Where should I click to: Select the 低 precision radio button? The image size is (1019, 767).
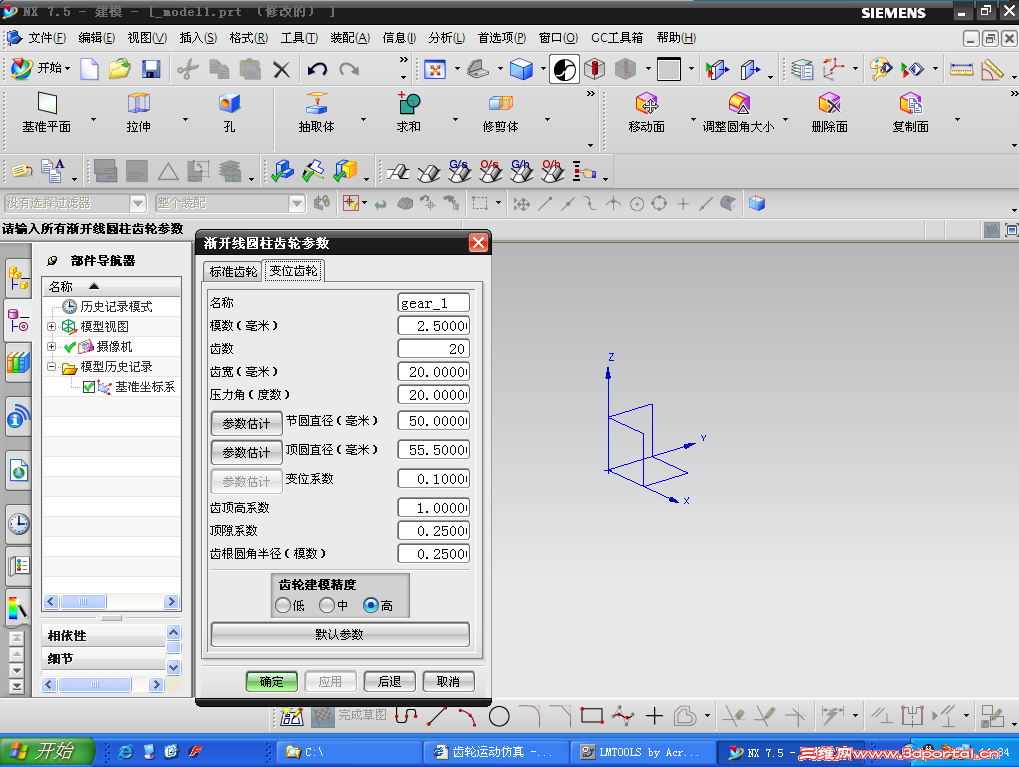coord(283,605)
